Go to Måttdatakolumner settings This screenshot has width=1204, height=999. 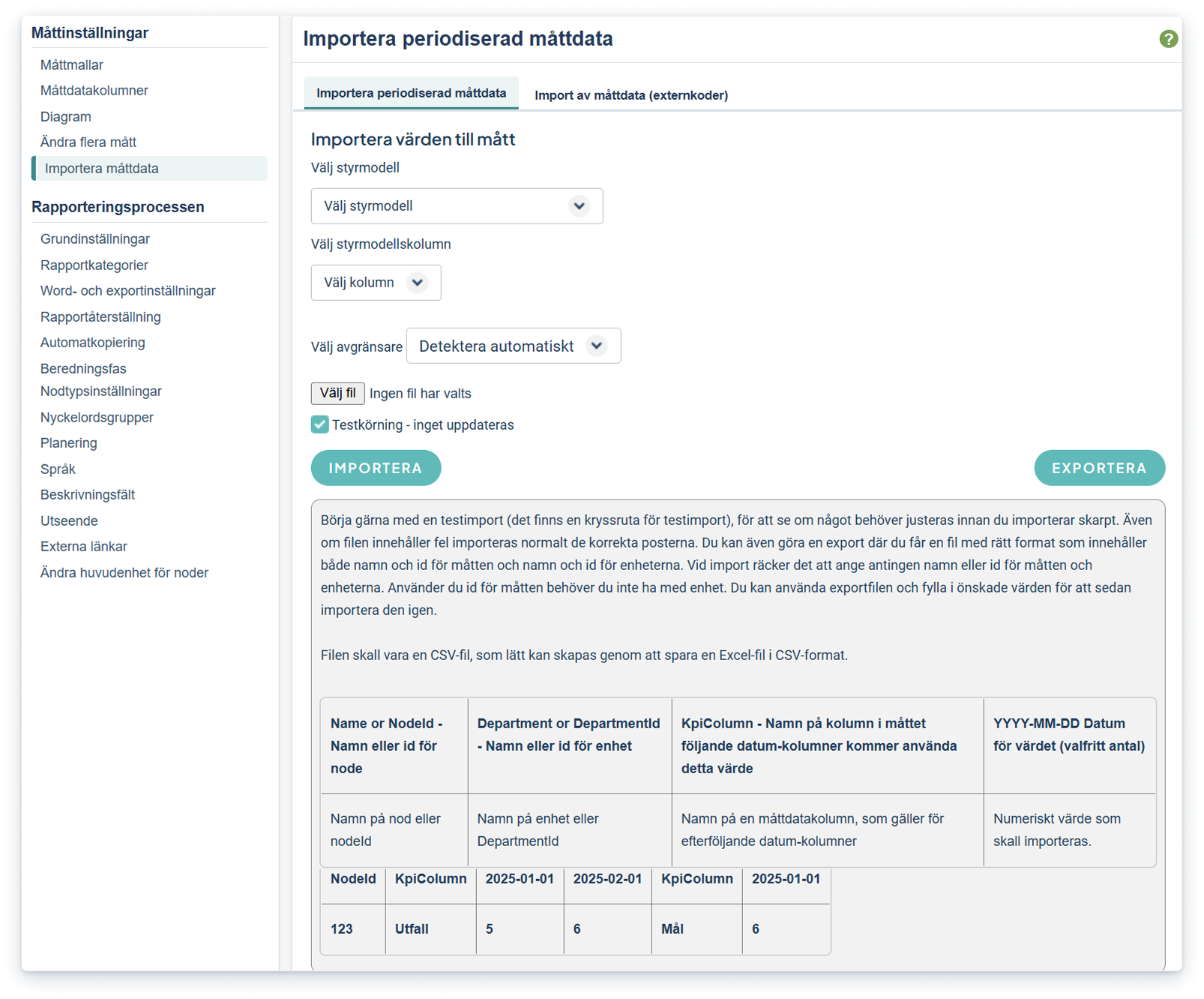point(94,91)
